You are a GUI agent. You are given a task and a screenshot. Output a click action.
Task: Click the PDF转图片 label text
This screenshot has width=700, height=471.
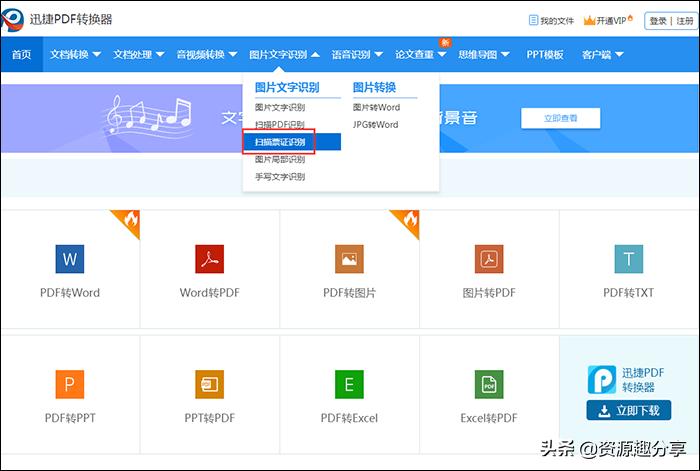coord(349,293)
